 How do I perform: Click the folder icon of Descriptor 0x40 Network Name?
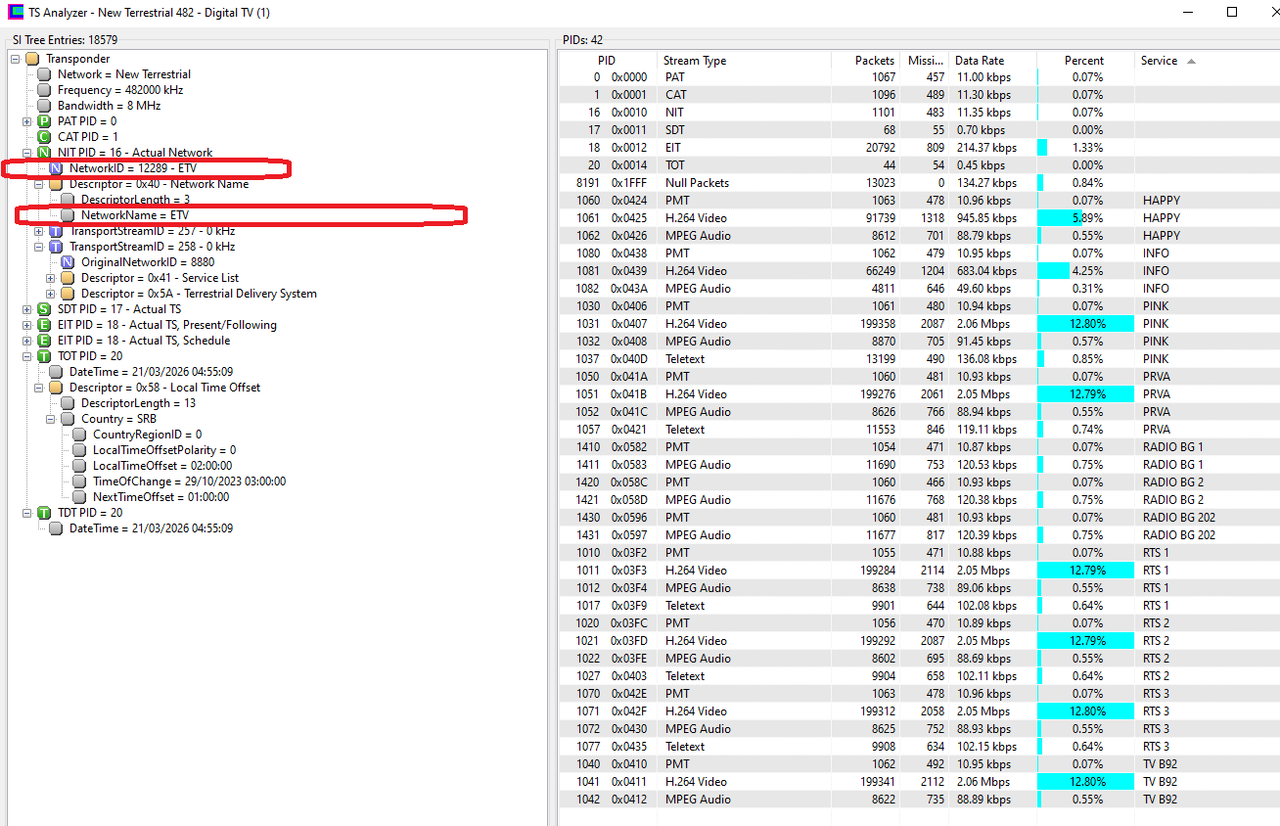point(56,184)
